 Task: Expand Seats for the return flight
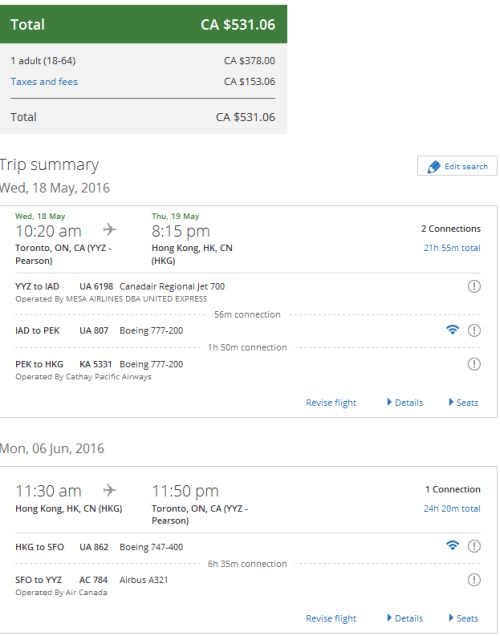click(464, 619)
